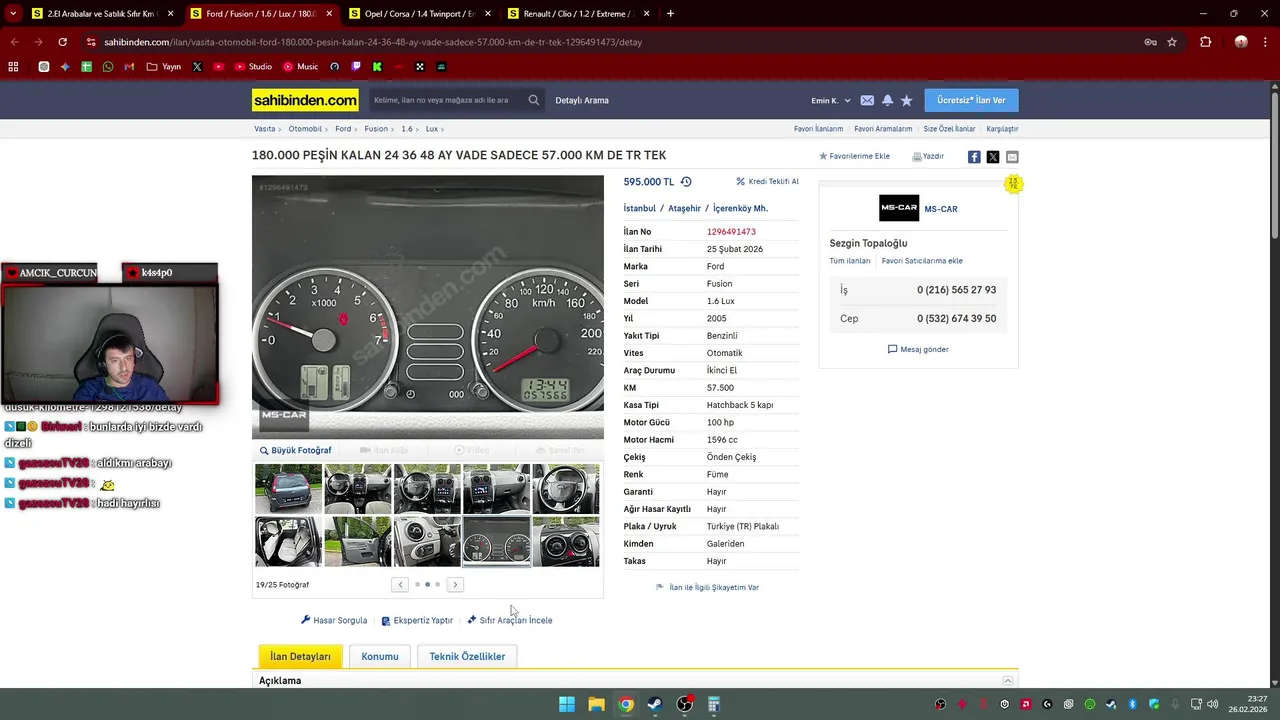Expand the Emin K. account dropdown
This screenshot has width=1280, height=720.
(x=831, y=100)
